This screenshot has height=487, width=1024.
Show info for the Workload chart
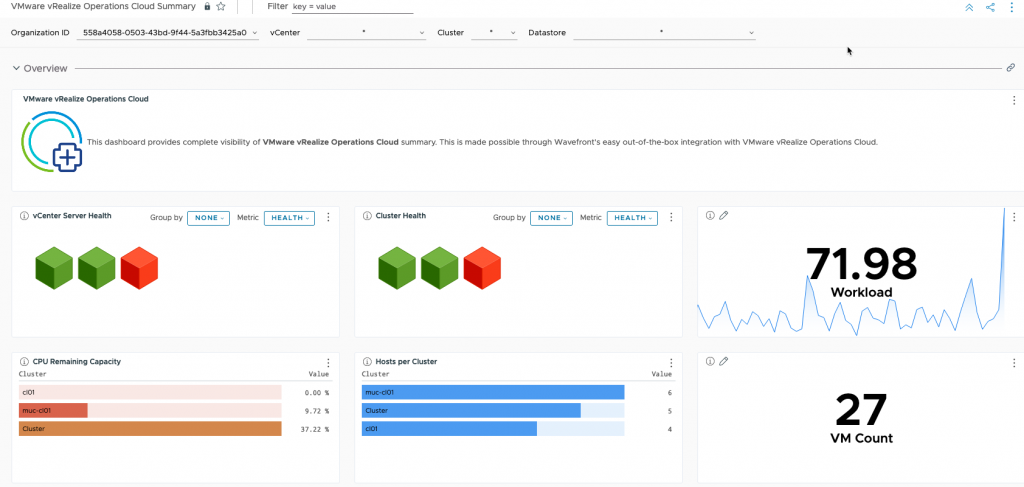[710, 215]
